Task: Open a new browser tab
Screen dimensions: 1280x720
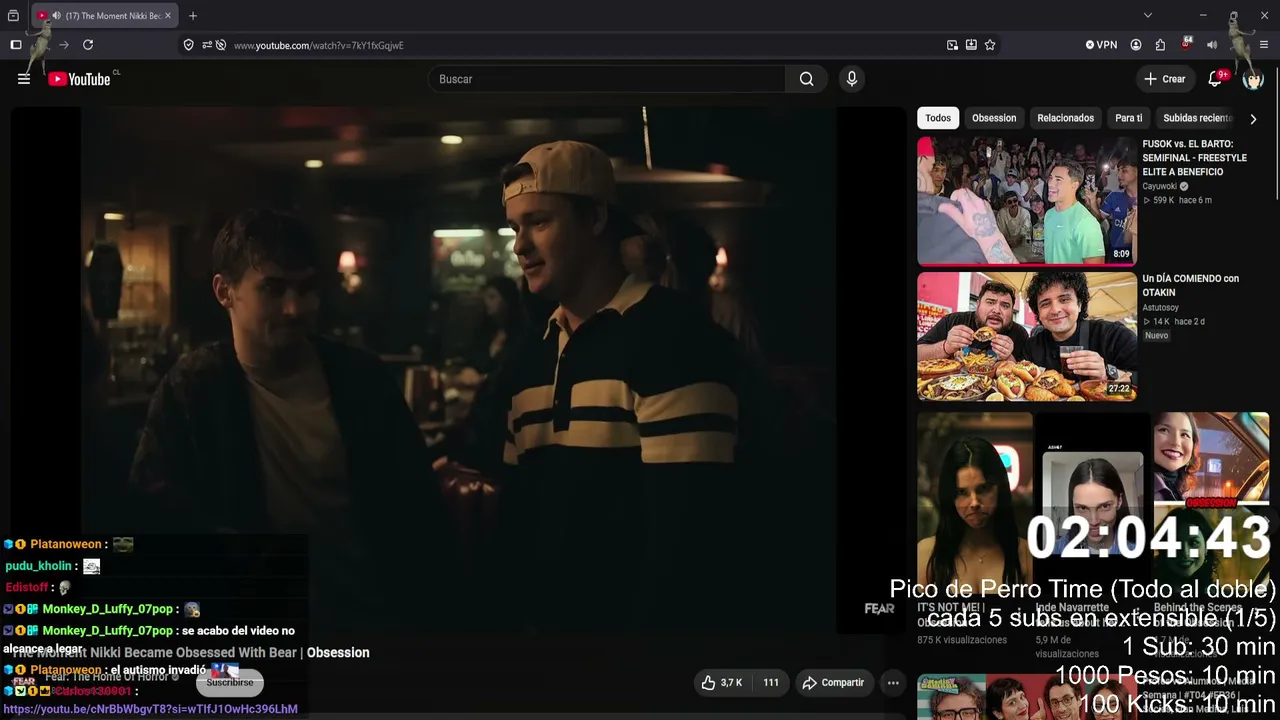Action: pos(193,16)
